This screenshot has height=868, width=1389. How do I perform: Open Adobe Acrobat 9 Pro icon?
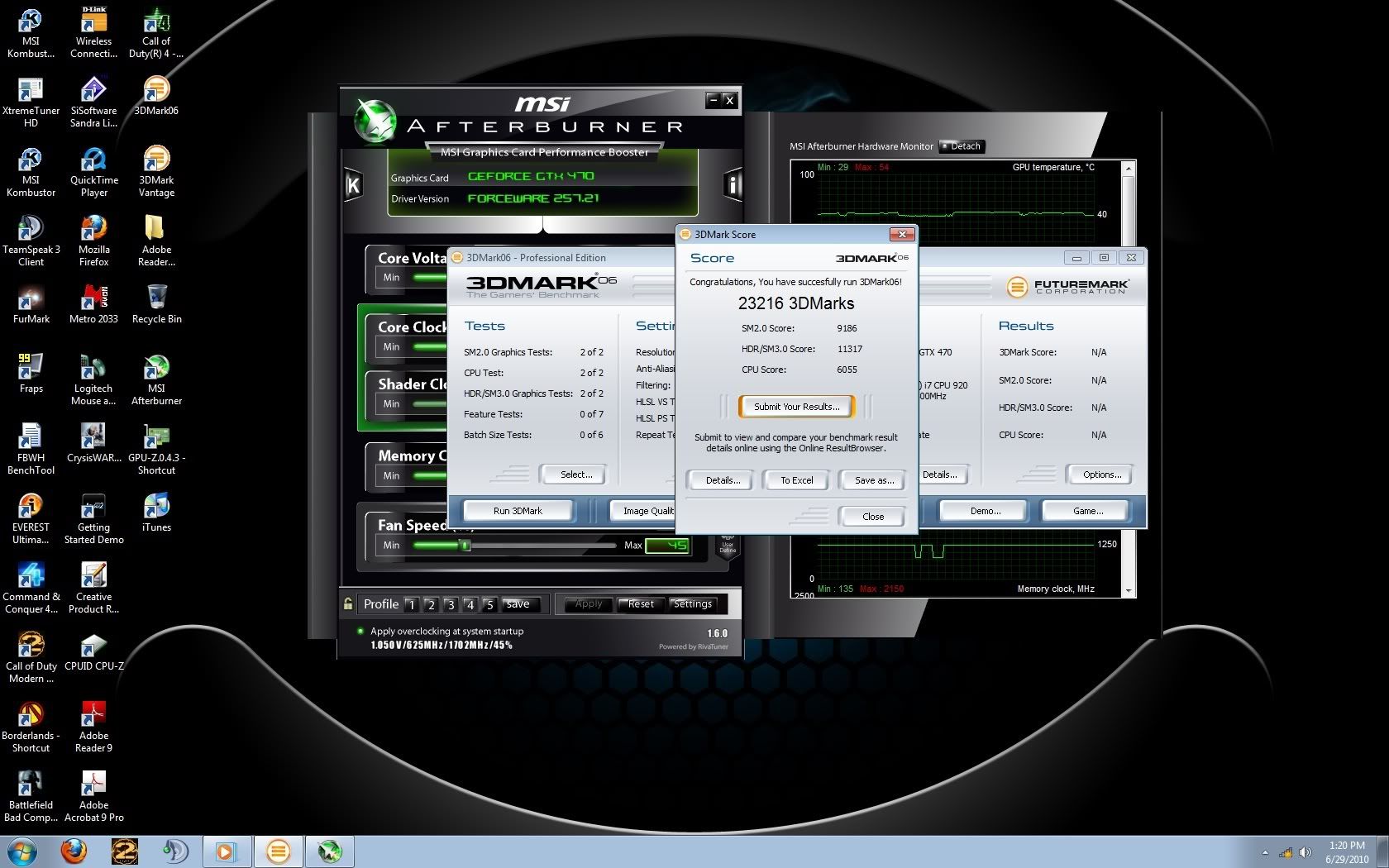click(x=93, y=797)
